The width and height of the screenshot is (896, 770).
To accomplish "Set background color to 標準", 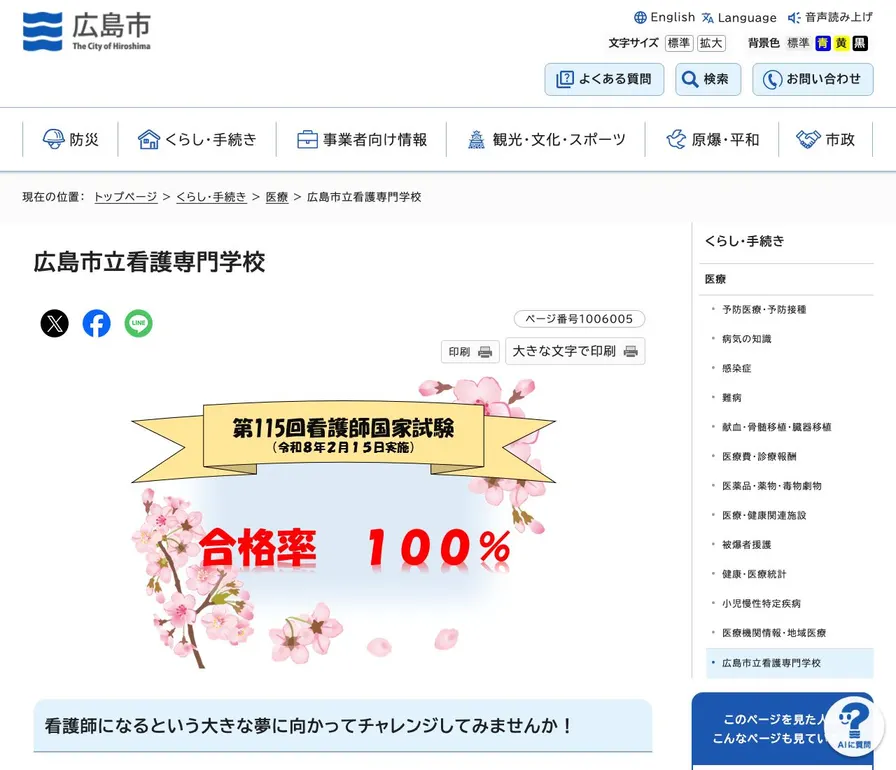I will (x=798, y=43).
